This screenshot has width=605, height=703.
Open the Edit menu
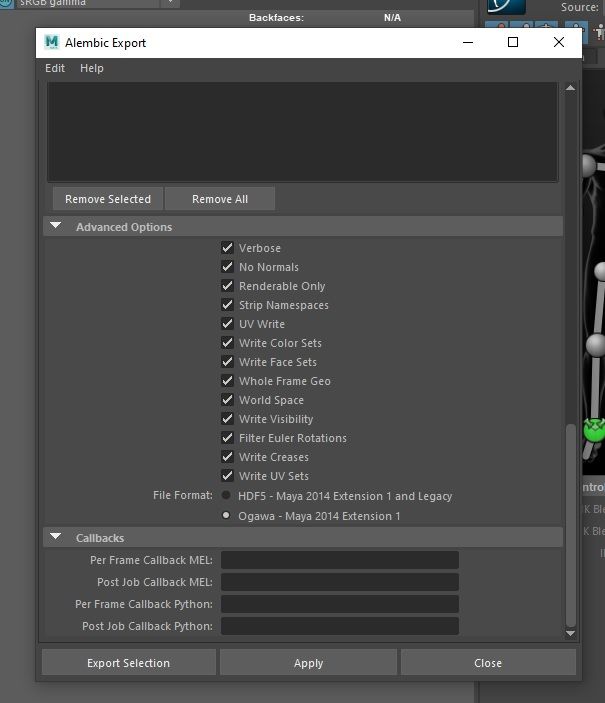pyautogui.click(x=55, y=68)
